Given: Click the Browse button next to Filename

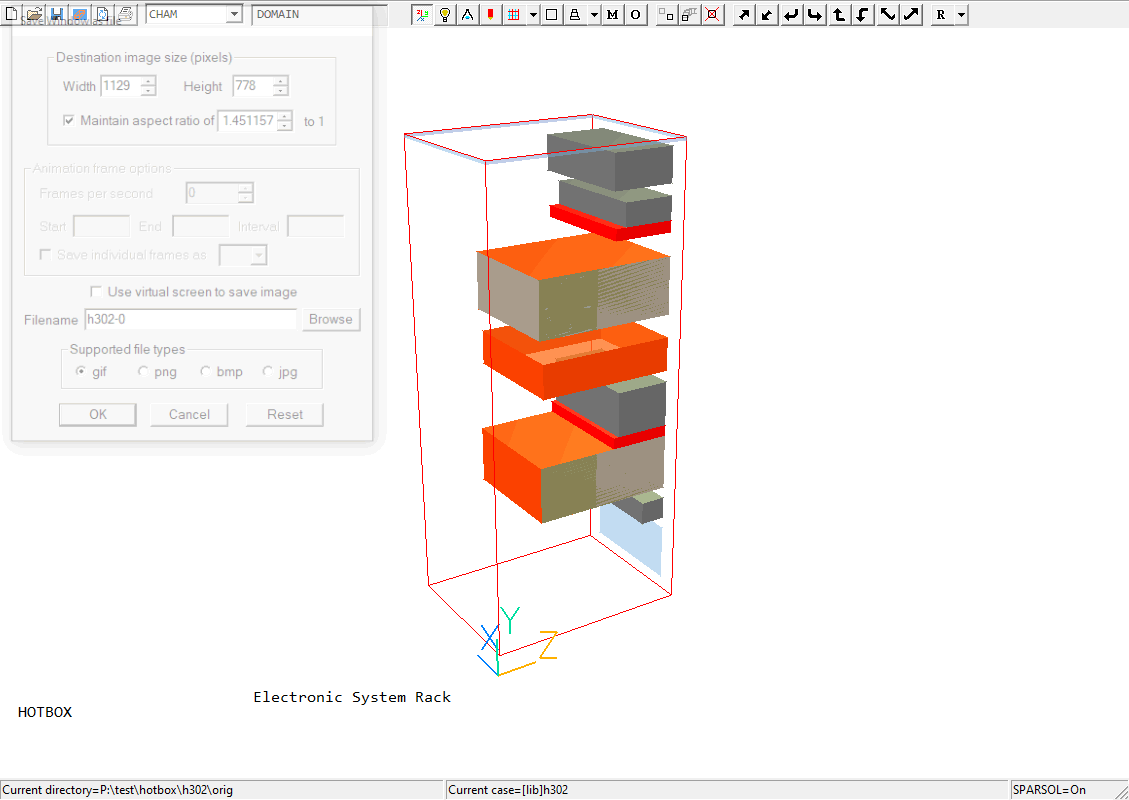Looking at the screenshot, I should [330, 320].
